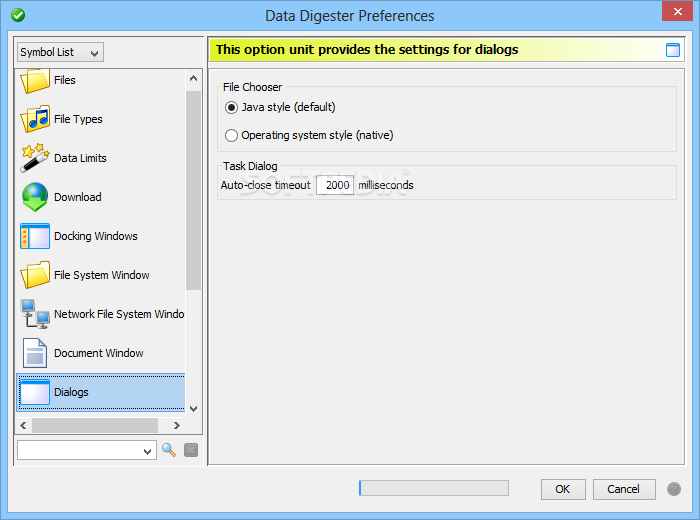Click the vertical scrollbar thumb in list
Screen dimensions: 700x520
coord(193,191)
